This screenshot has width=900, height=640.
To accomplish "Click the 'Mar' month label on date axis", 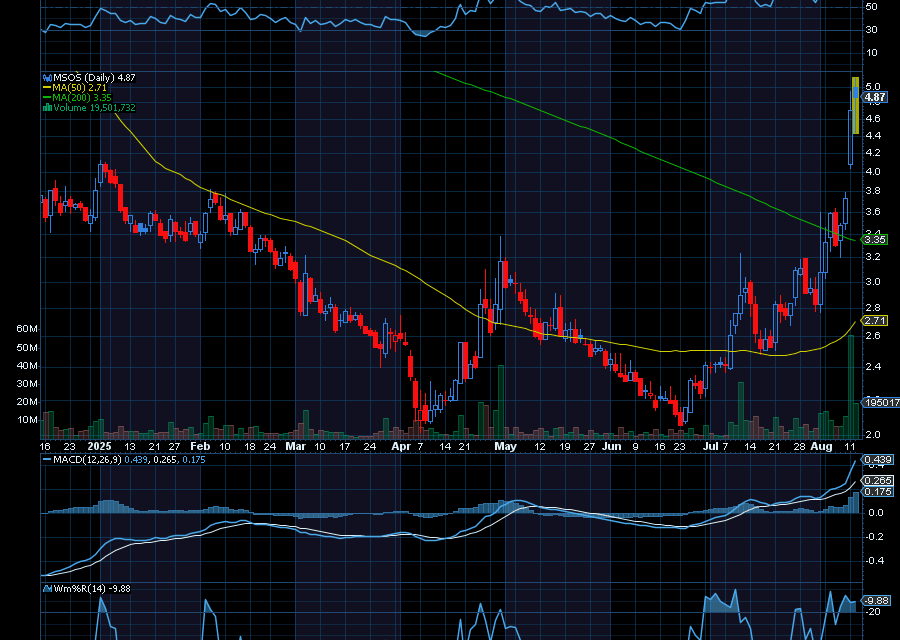I will pyautogui.click(x=296, y=446).
